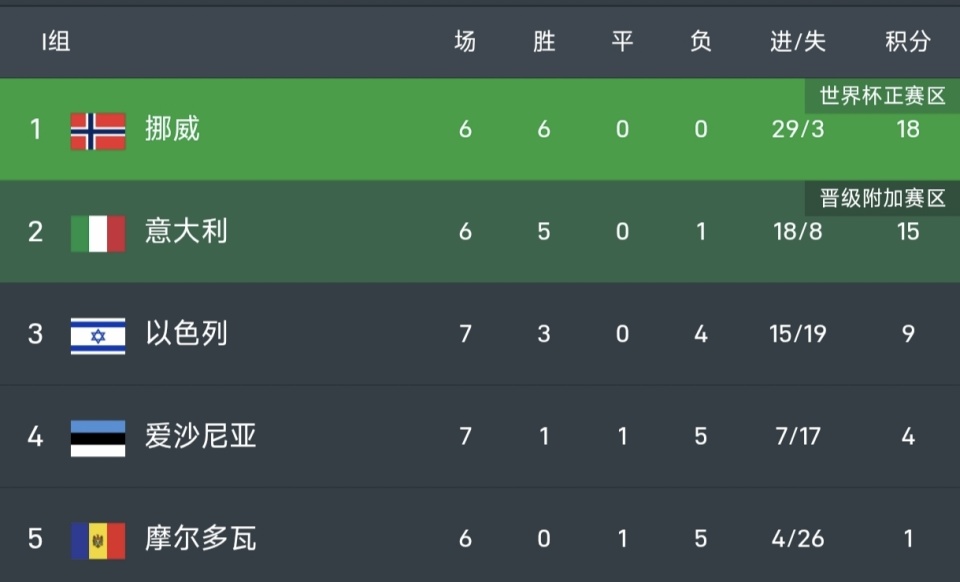
Task: Click Norway's 29/3 goals value
Action: pyautogui.click(x=798, y=130)
